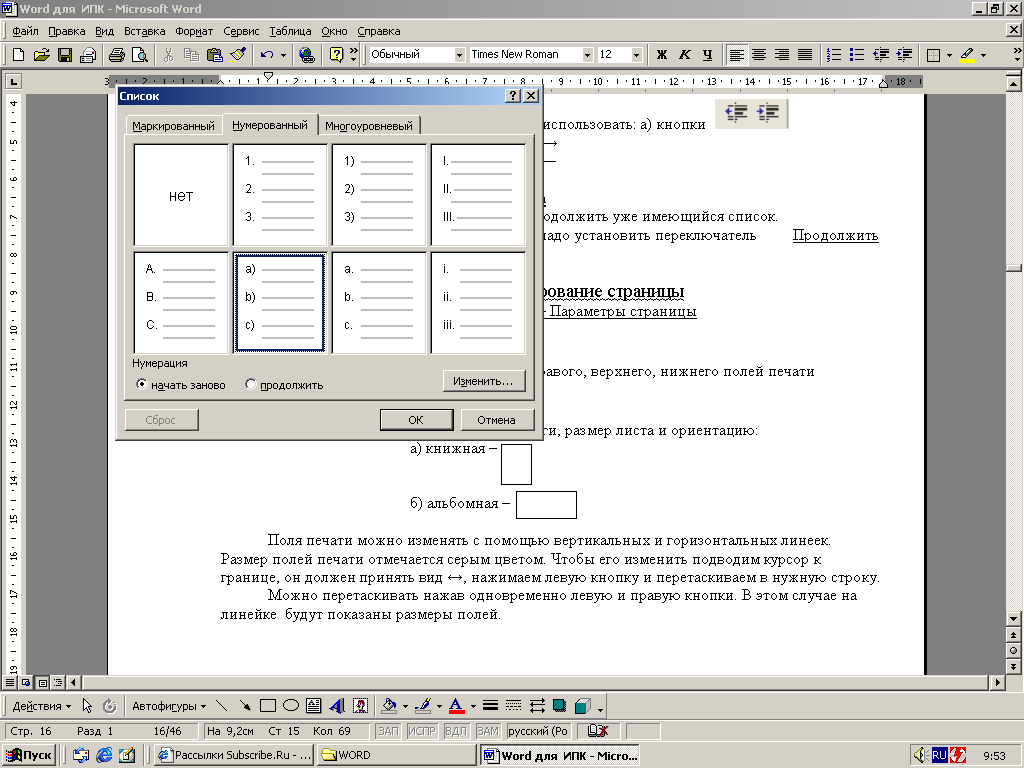Image resolution: width=1024 pixels, height=768 pixels.
Task: Open the font size dropdown arrow
Action: [636, 55]
